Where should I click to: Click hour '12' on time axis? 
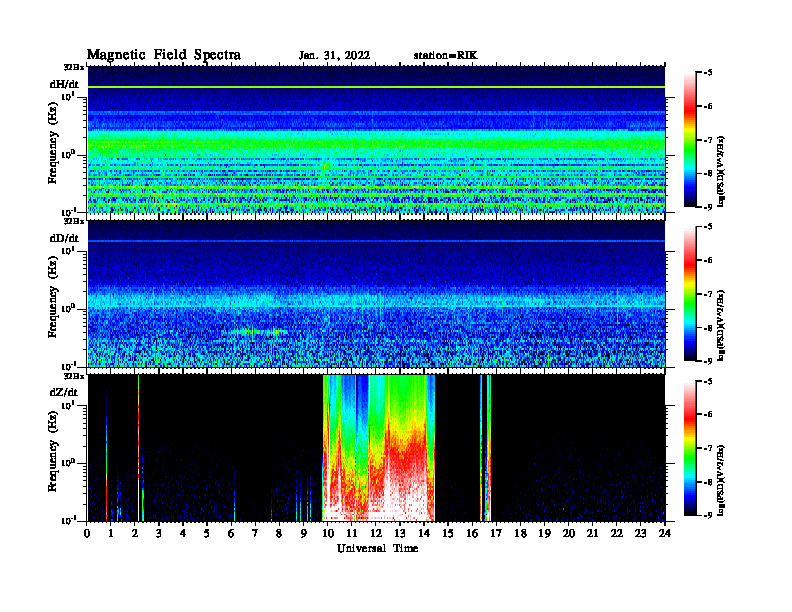coord(376,533)
